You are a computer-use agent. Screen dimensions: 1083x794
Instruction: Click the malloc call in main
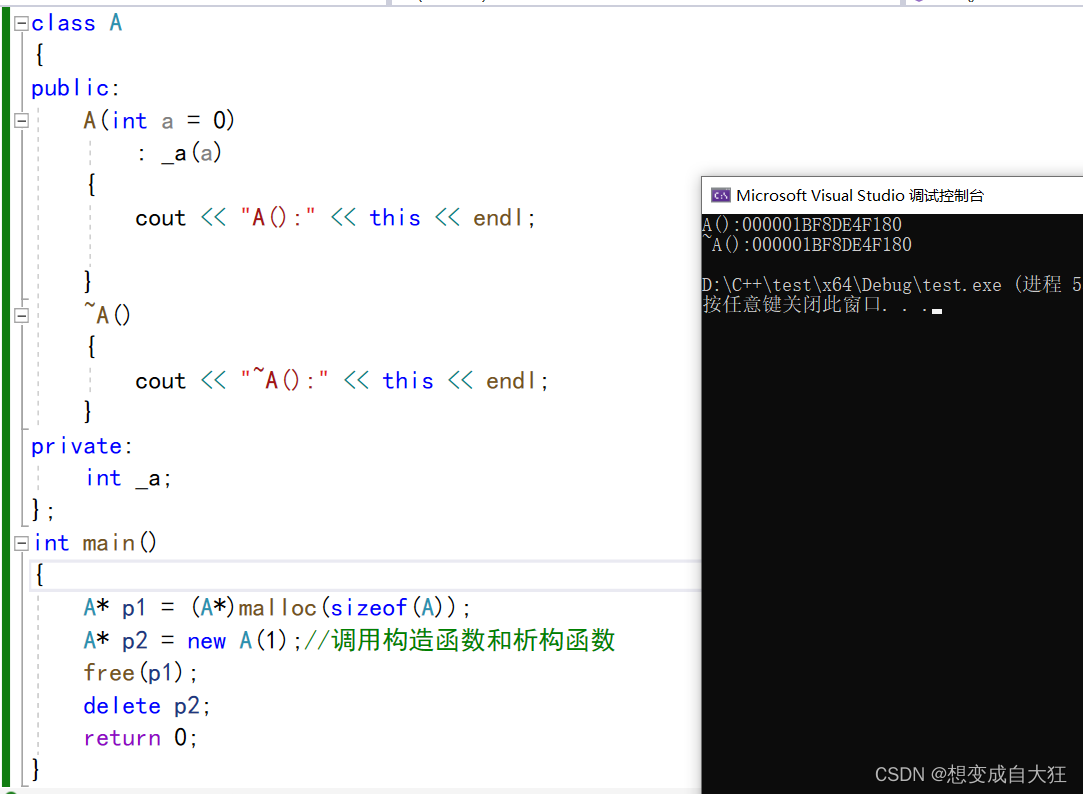click(x=278, y=606)
